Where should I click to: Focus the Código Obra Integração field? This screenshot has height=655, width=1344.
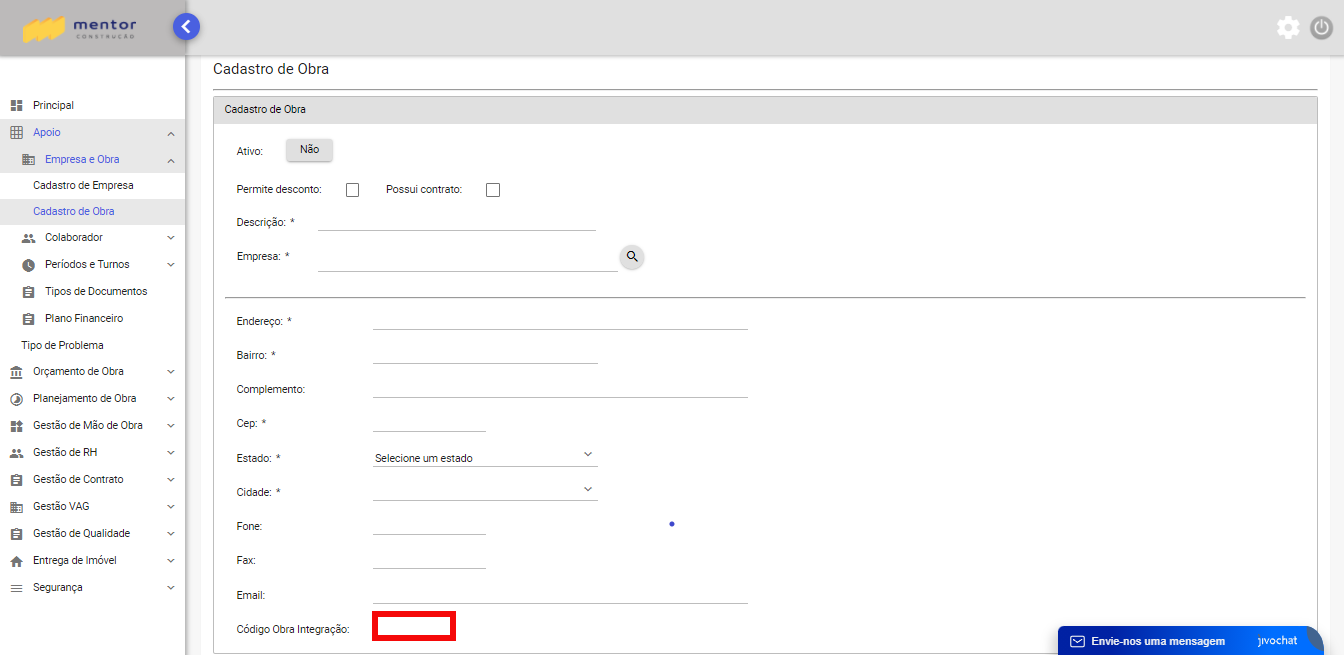(x=414, y=626)
